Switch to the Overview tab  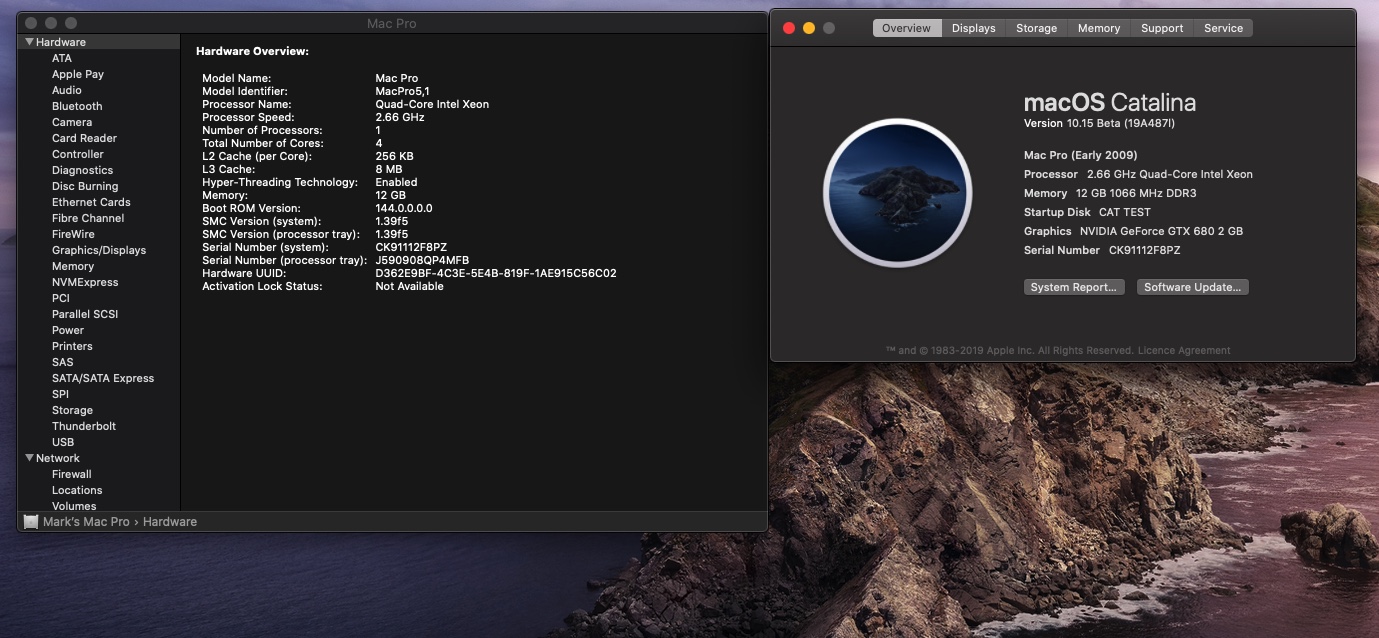click(906, 28)
